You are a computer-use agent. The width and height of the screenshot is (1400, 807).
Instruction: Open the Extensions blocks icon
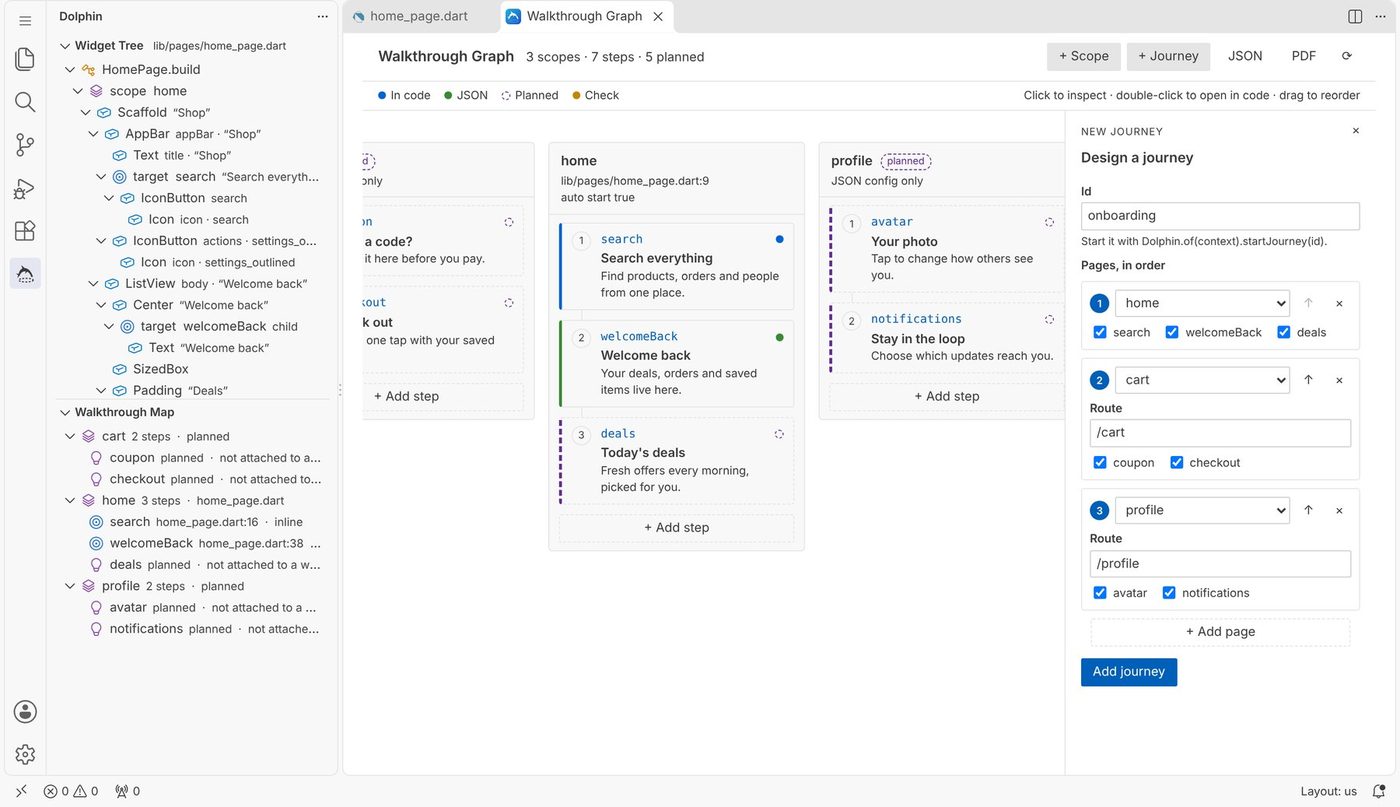pyautogui.click(x=25, y=231)
